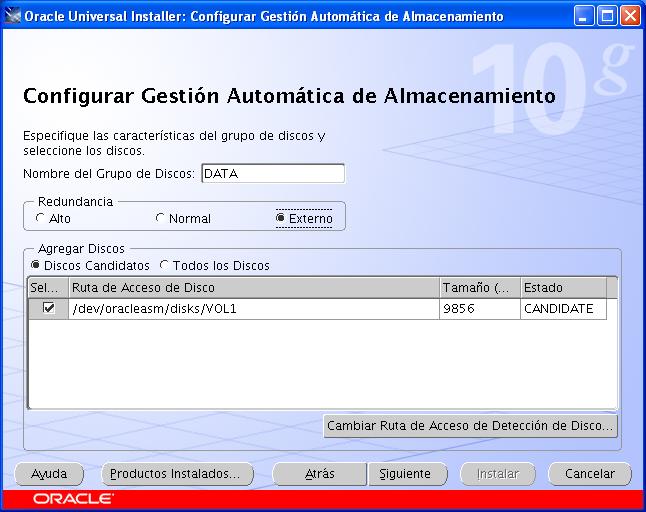Click the Oracle Installer title bar icon

click(12, 16)
